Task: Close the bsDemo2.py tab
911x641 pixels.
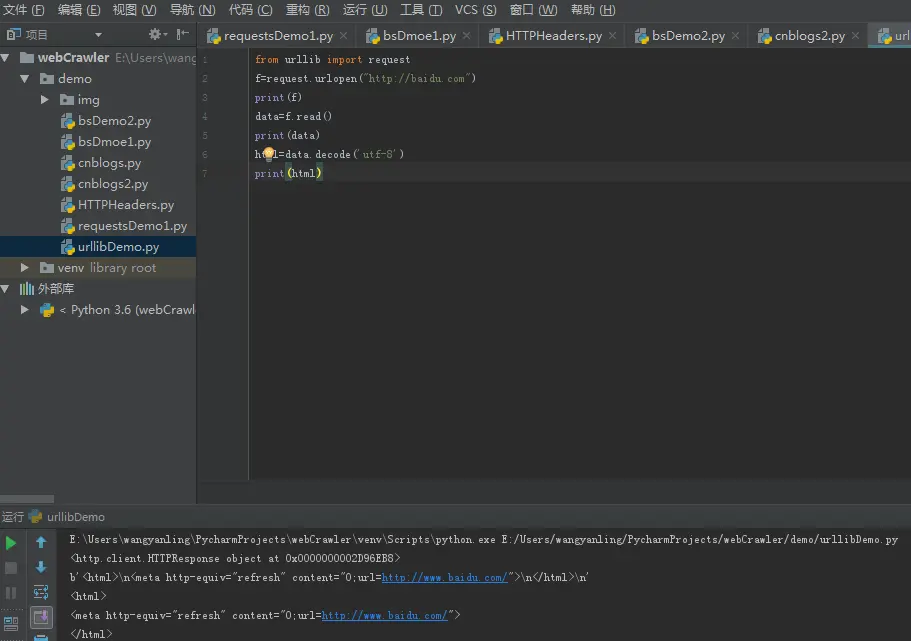Action: click(736, 35)
